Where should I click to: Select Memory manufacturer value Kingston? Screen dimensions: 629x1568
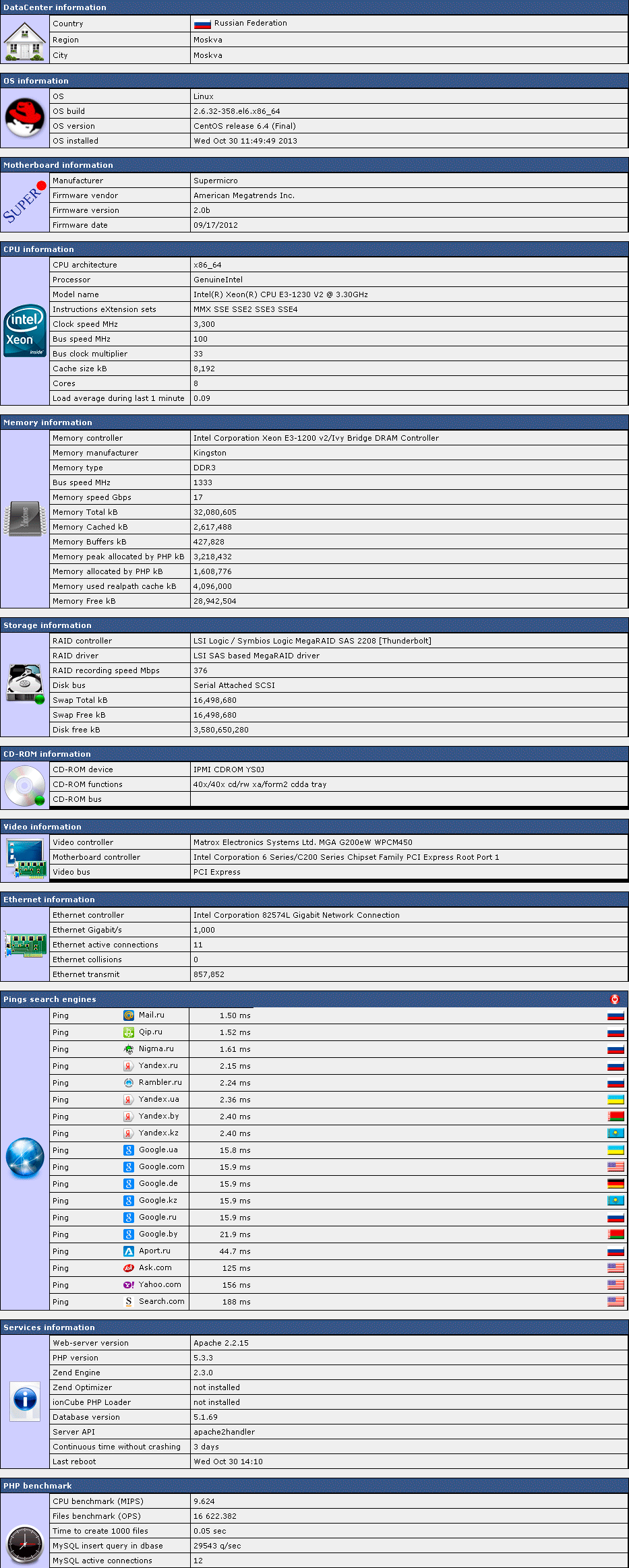(x=210, y=453)
